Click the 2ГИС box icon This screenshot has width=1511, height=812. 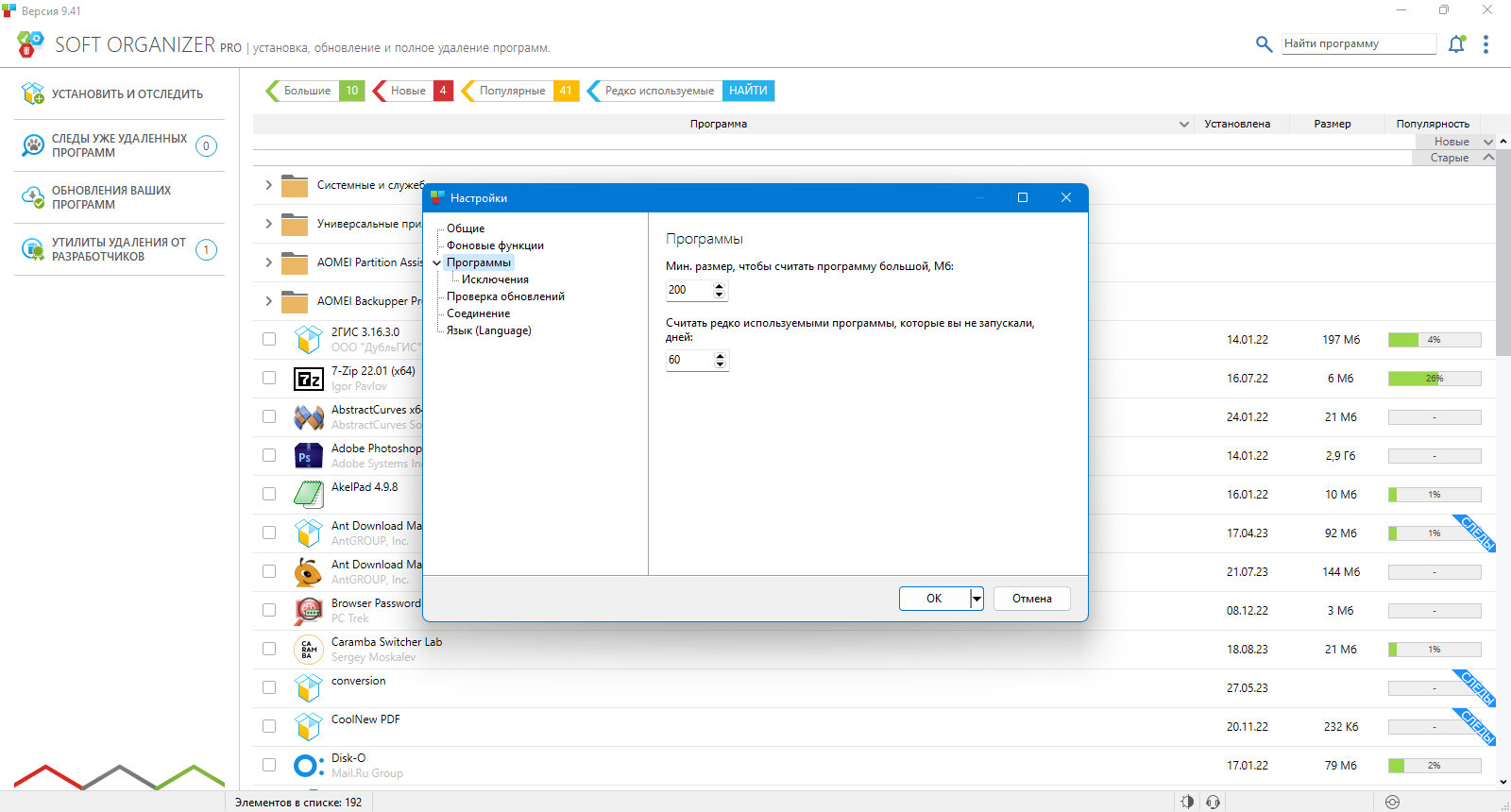[309, 340]
